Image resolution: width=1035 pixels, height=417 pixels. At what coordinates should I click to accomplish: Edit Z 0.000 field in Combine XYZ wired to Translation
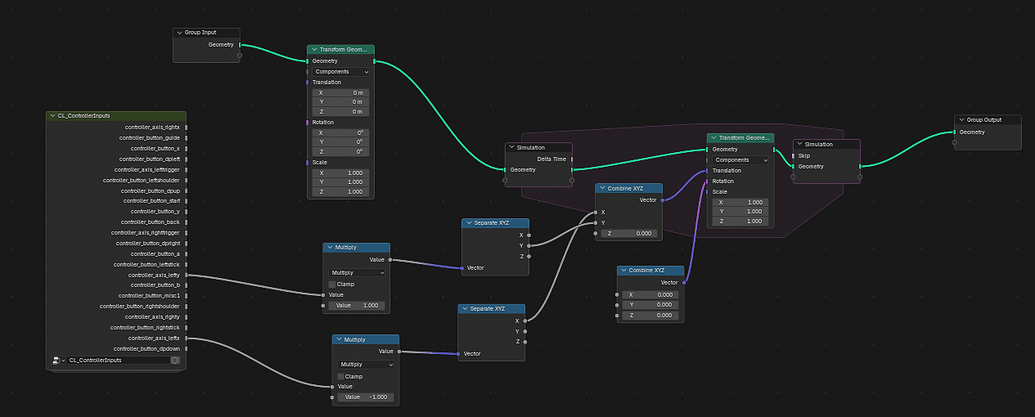pyautogui.click(x=628, y=233)
